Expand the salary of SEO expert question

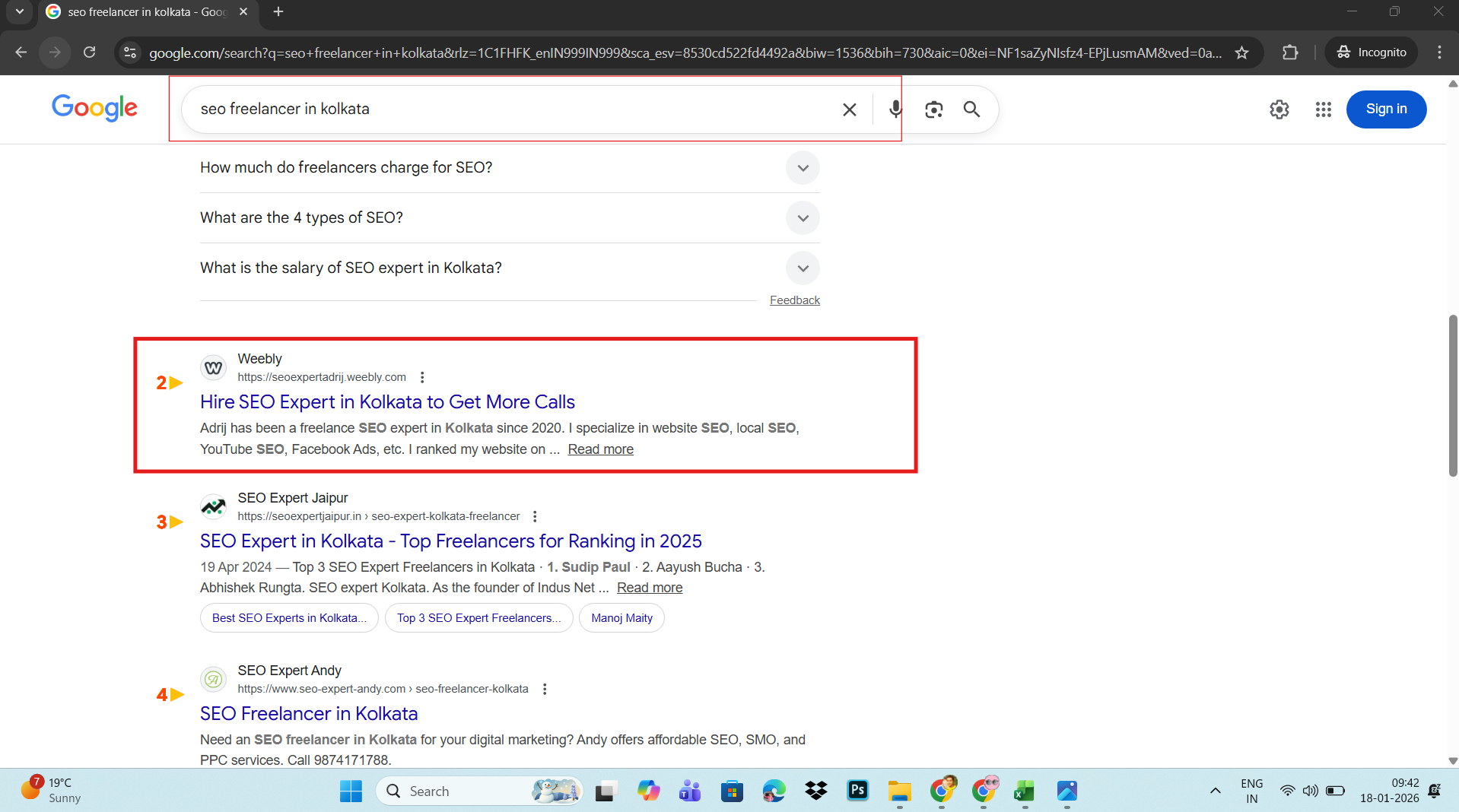click(x=803, y=268)
